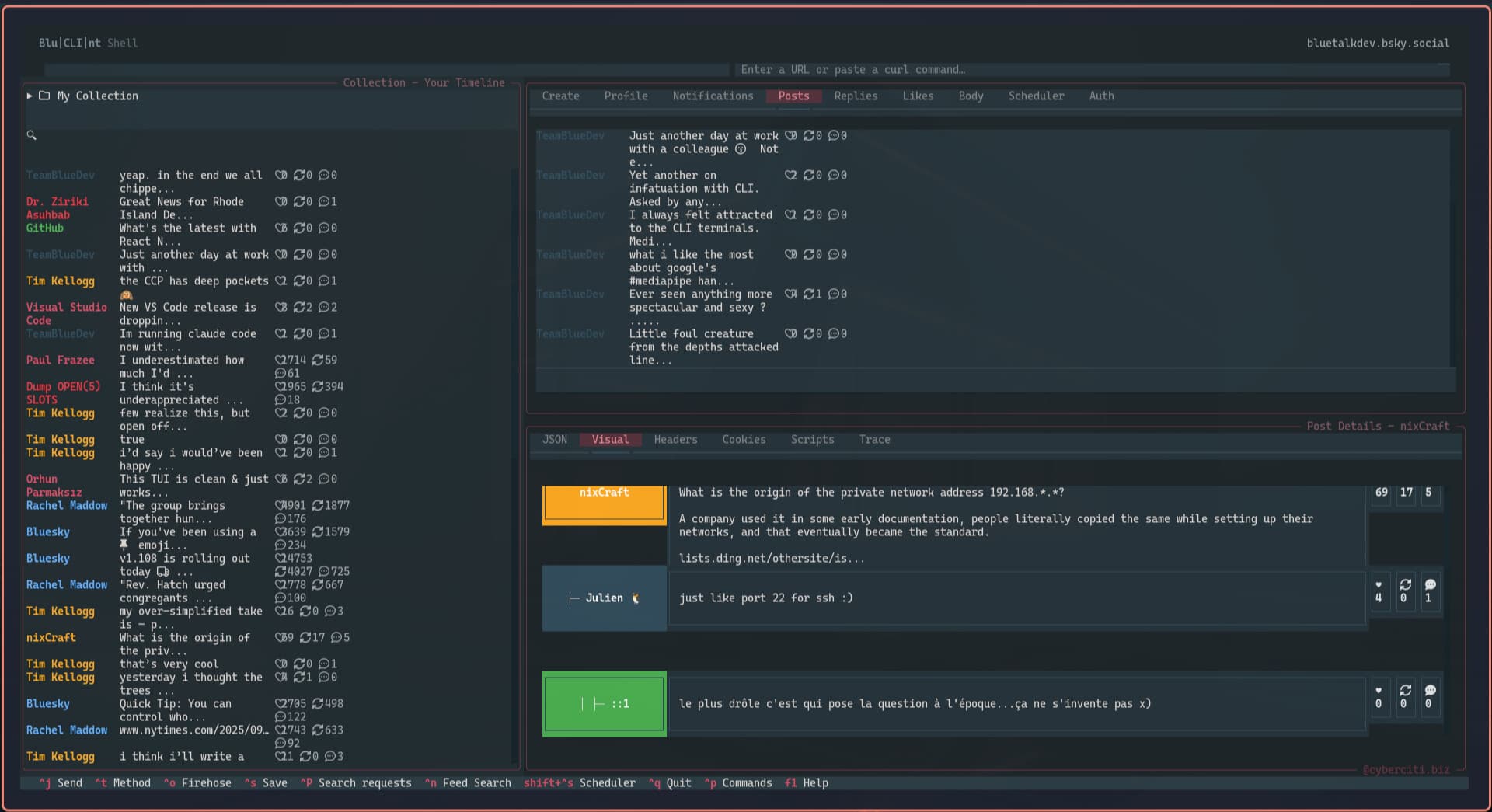Viewport: 1492px width, 812px height.
Task: Click the search magnifier in My Collection panel
Action: pyautogui.click(x=32, y=135)
